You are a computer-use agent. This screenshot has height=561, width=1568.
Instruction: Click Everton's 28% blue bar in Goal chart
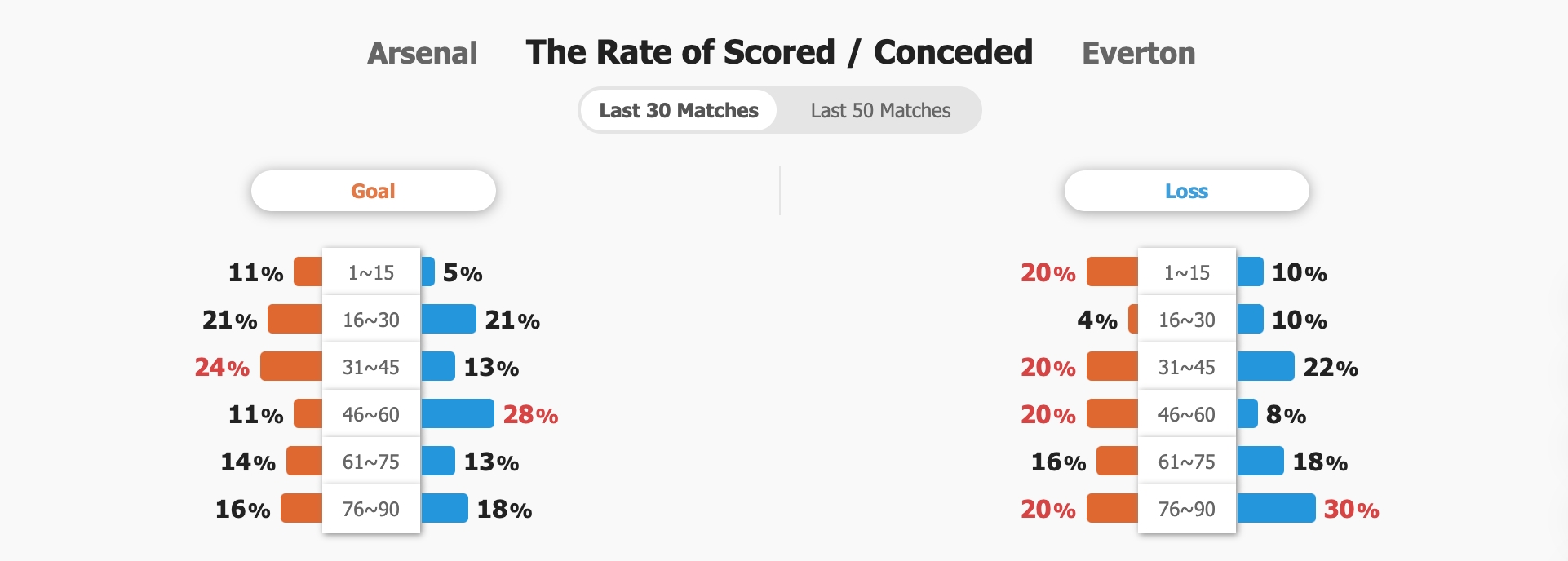point(458,413)
